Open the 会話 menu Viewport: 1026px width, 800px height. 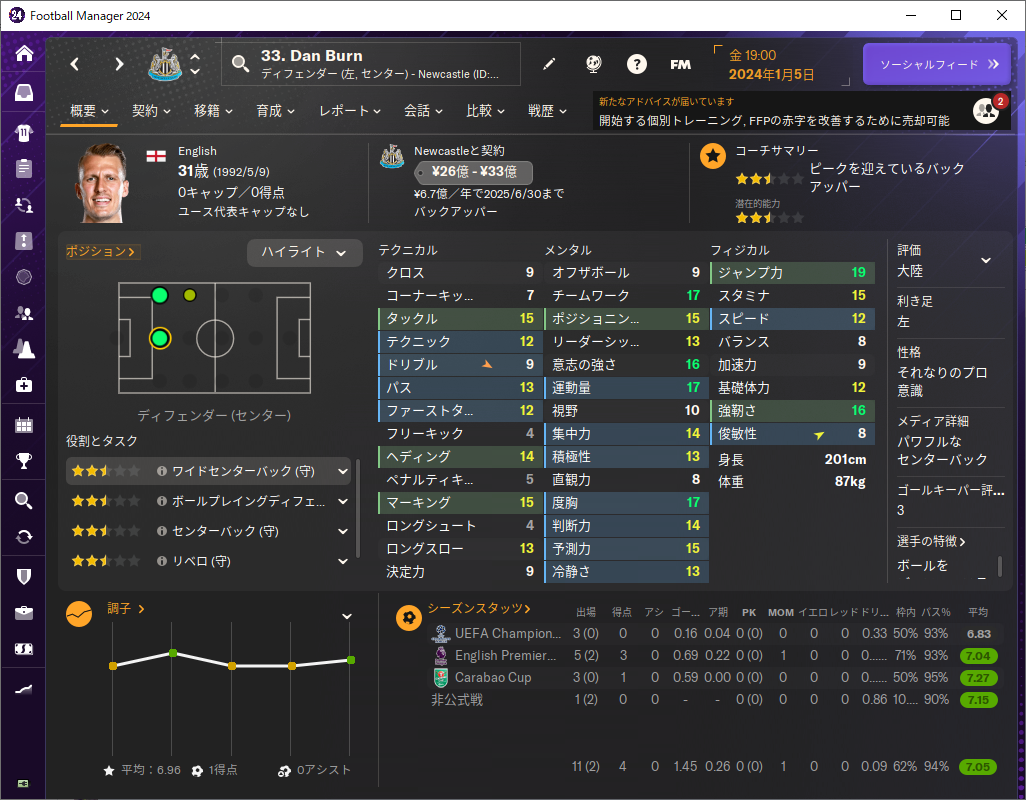(423, 111)
